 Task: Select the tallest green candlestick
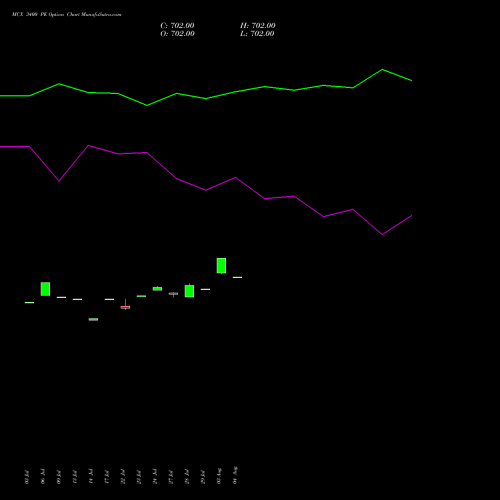pos(221,266)
